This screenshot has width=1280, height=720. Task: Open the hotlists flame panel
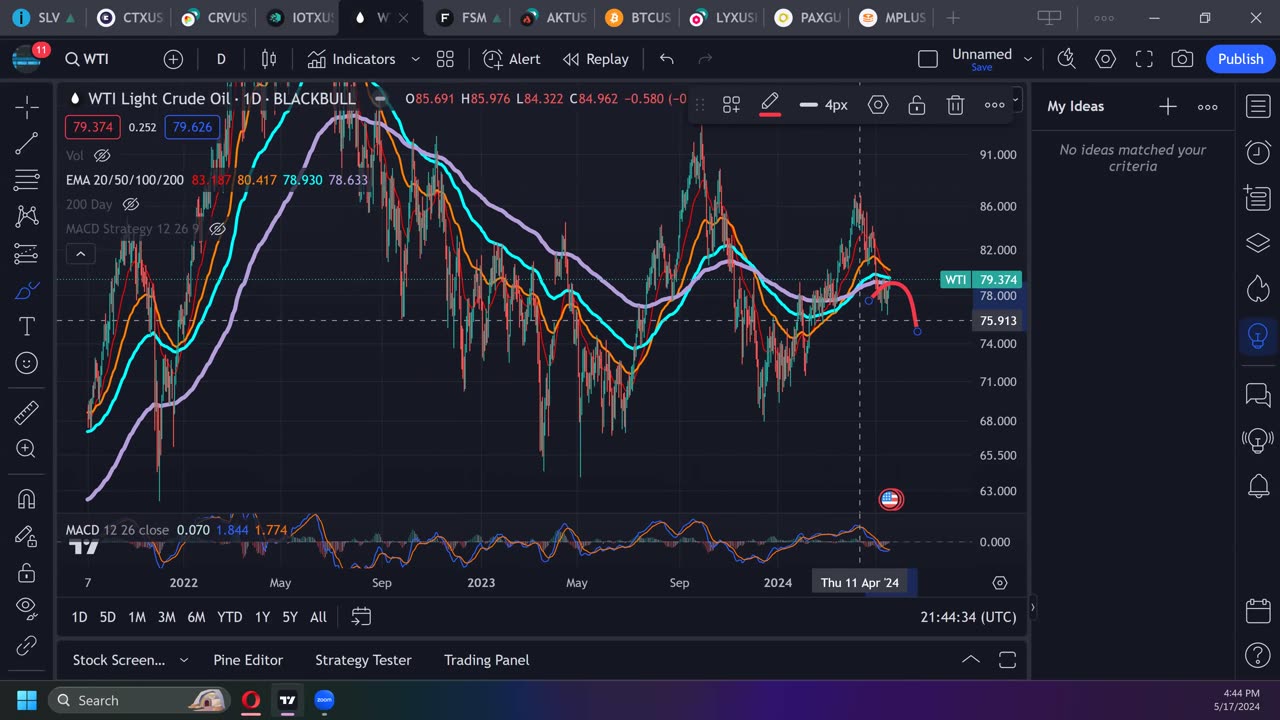1258,289
